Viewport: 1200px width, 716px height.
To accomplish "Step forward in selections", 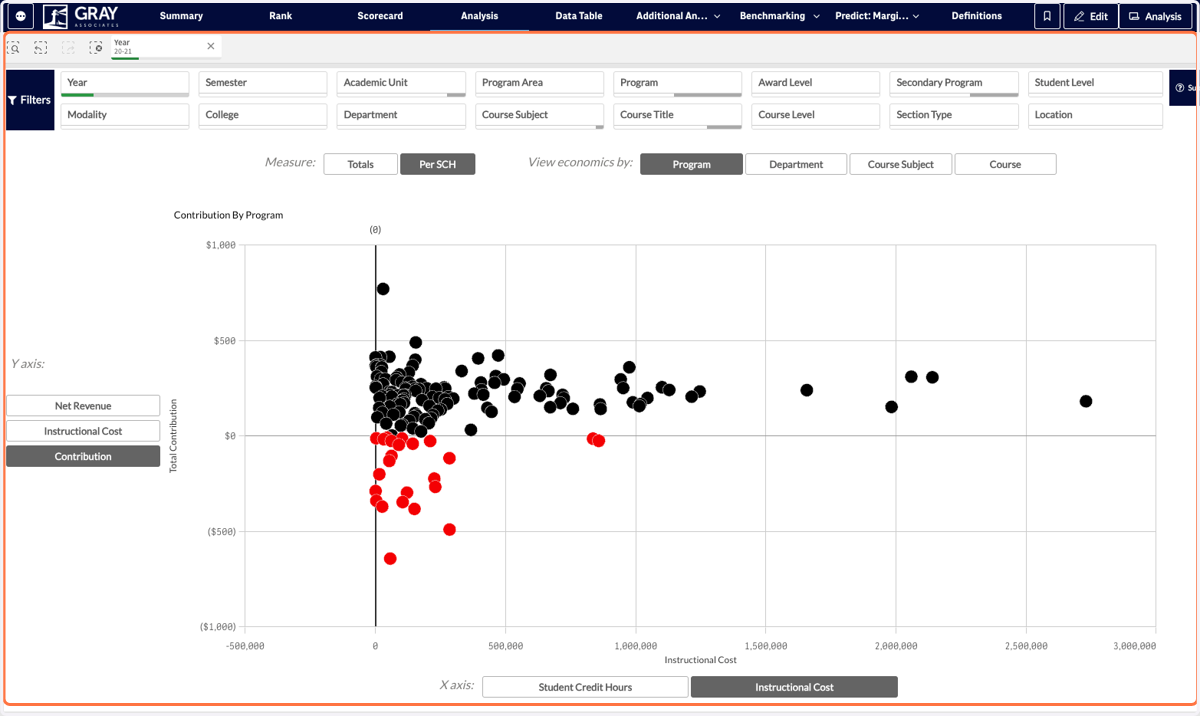I will point(69,47).
